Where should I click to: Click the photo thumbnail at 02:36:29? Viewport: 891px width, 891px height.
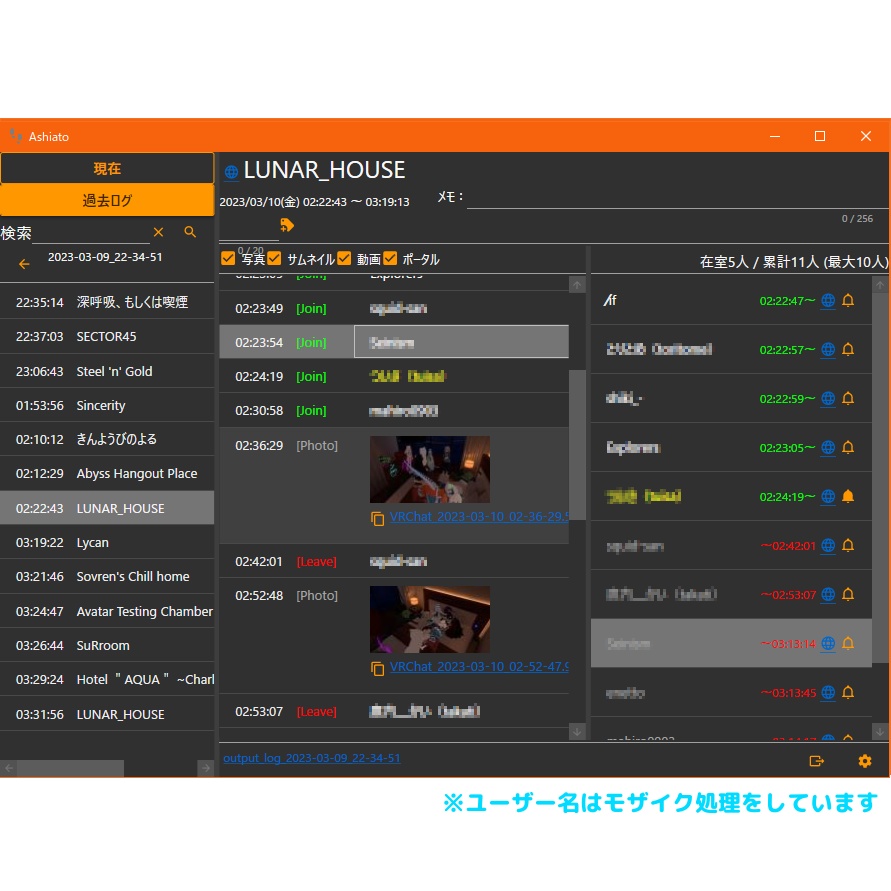pyautogui.click(x=429, y=469)
